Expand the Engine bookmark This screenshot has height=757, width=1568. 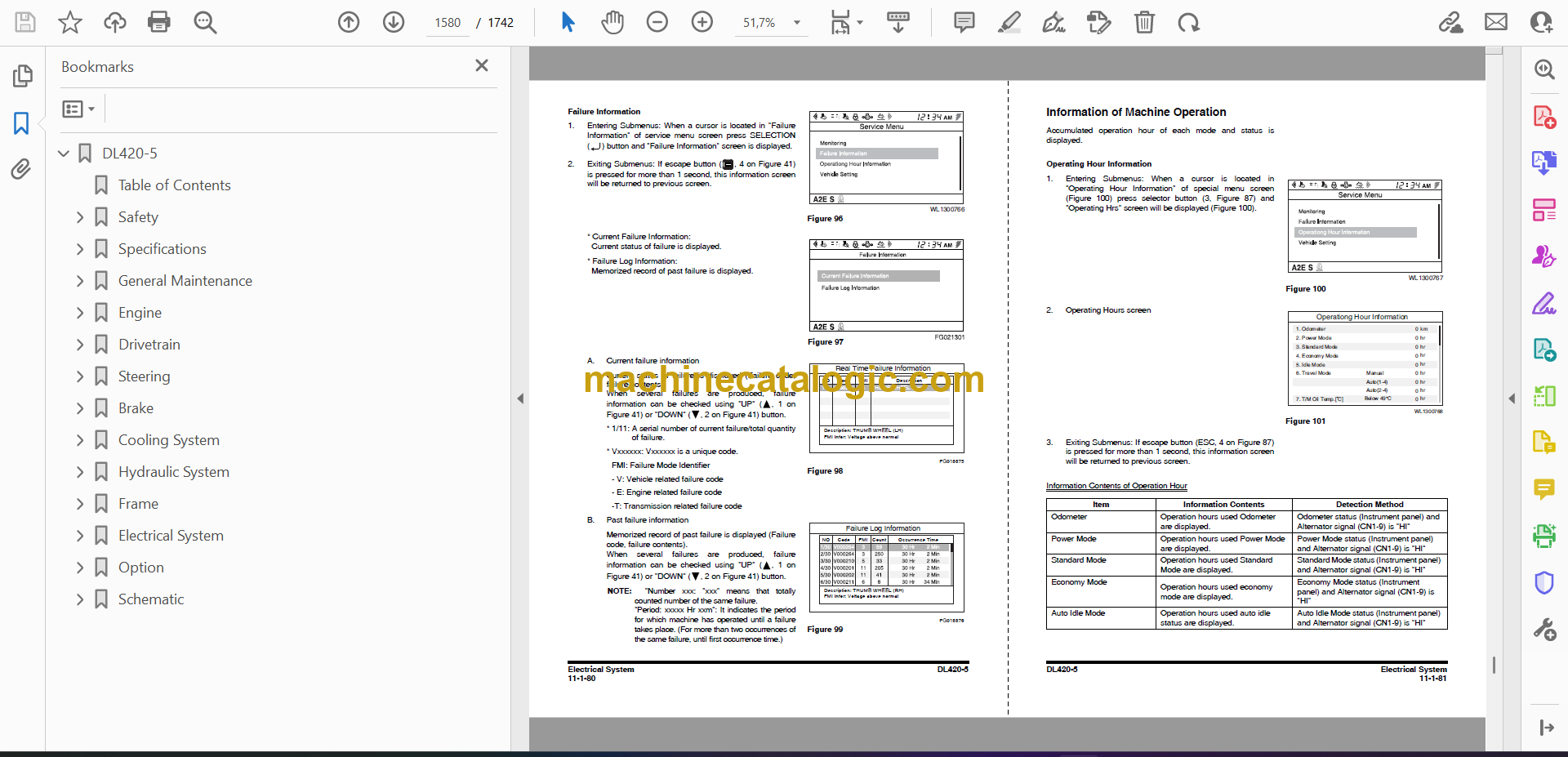pos(80,313)
